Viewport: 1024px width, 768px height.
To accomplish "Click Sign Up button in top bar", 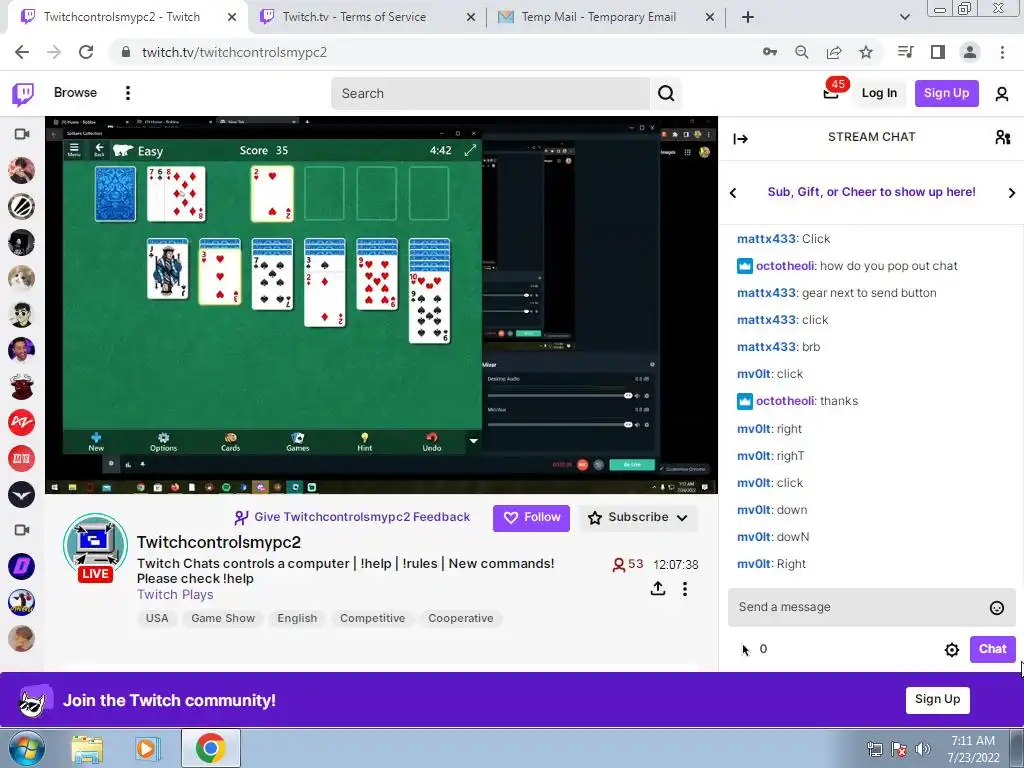I will pyautogui.click(x=946, y=93).
